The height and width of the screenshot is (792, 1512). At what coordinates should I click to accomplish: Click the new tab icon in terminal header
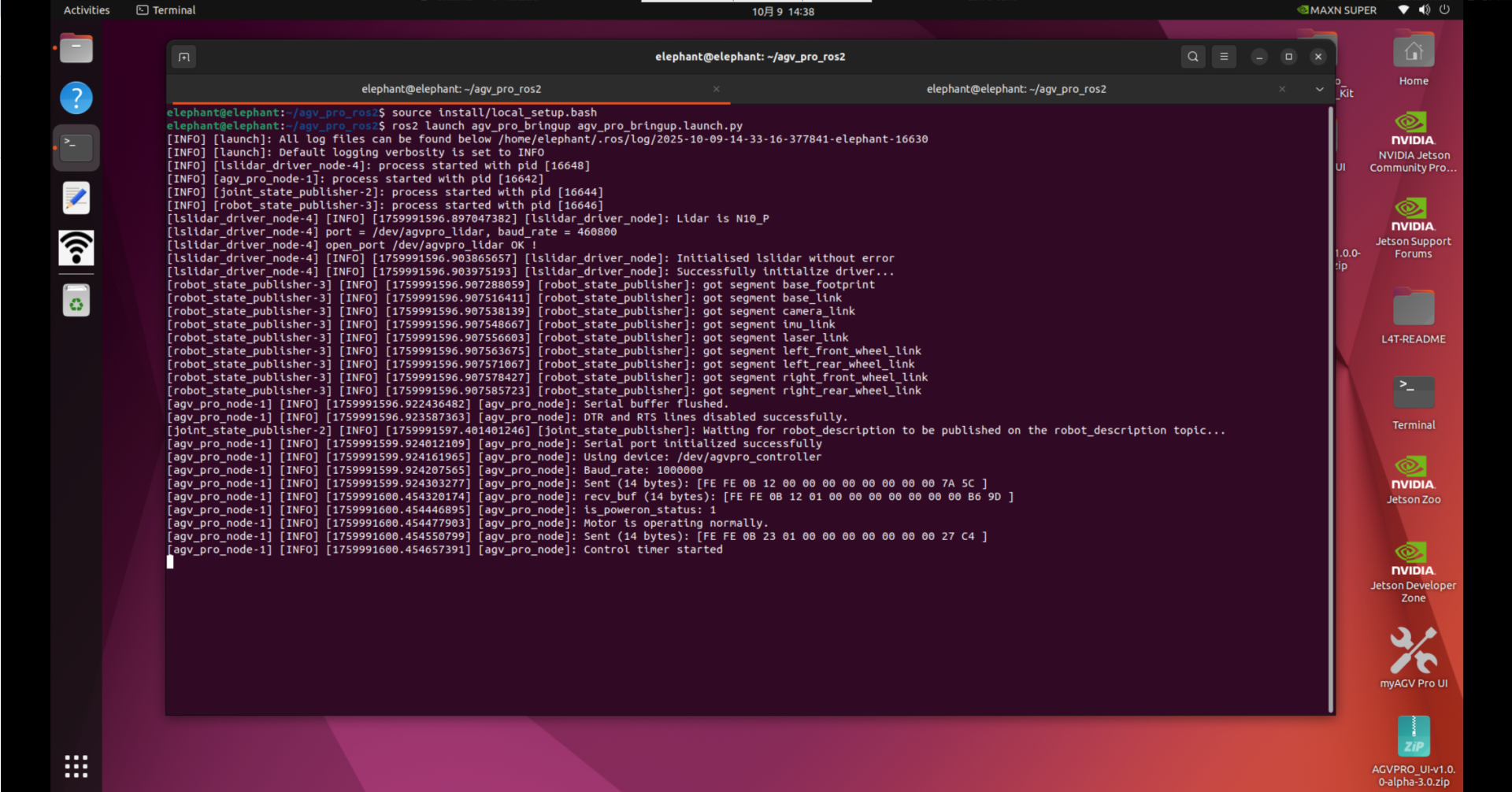coord(183,57)
